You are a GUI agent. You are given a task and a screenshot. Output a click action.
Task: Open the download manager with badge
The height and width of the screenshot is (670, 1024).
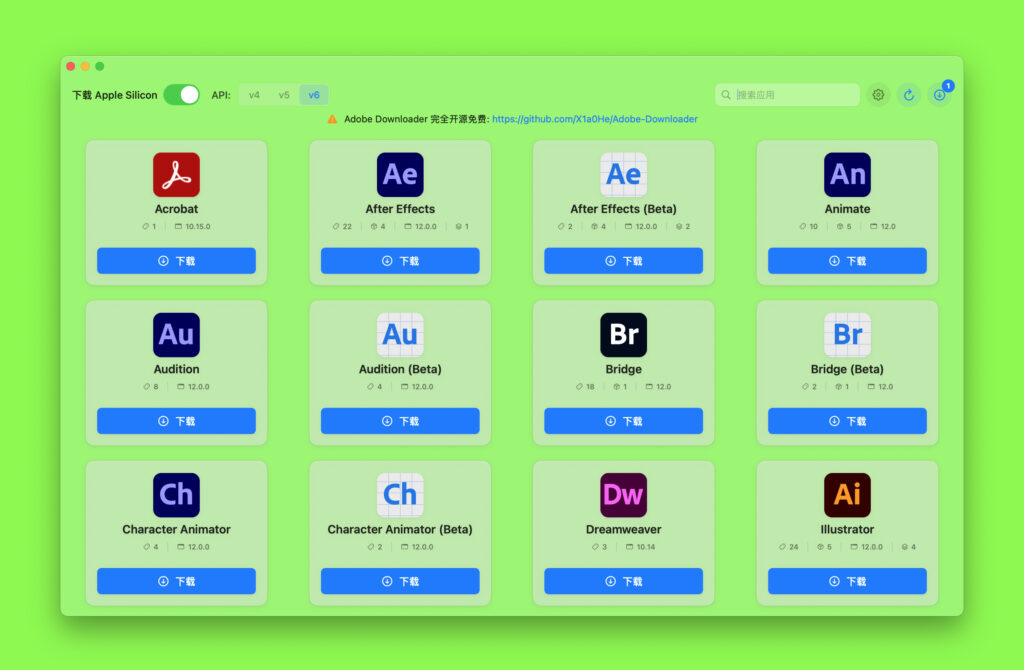938,94
